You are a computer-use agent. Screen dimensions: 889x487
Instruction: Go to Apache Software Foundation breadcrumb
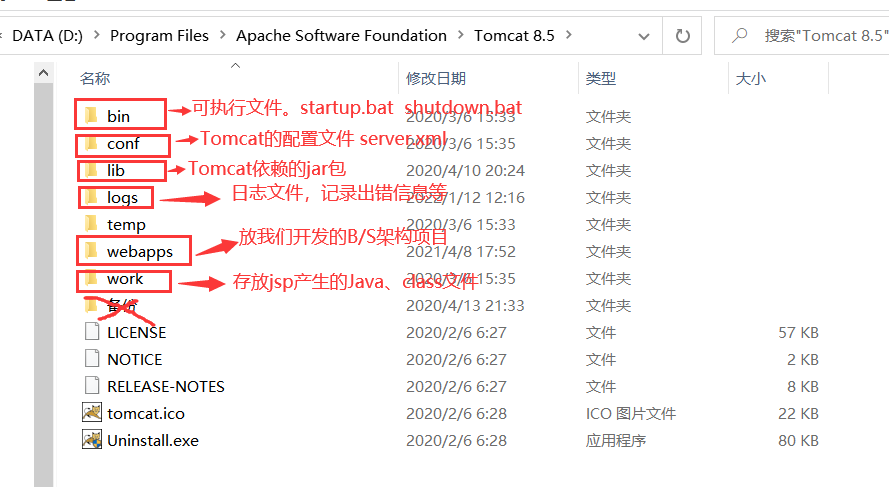point(341,36)
